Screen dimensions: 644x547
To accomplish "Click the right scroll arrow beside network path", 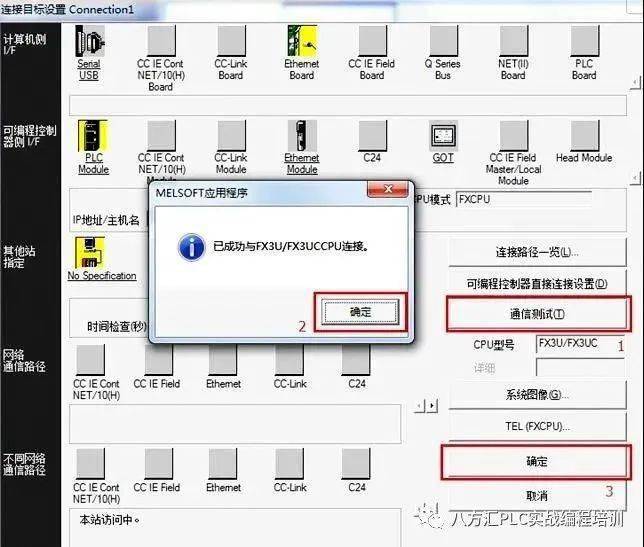I will [x=432, y=406].
